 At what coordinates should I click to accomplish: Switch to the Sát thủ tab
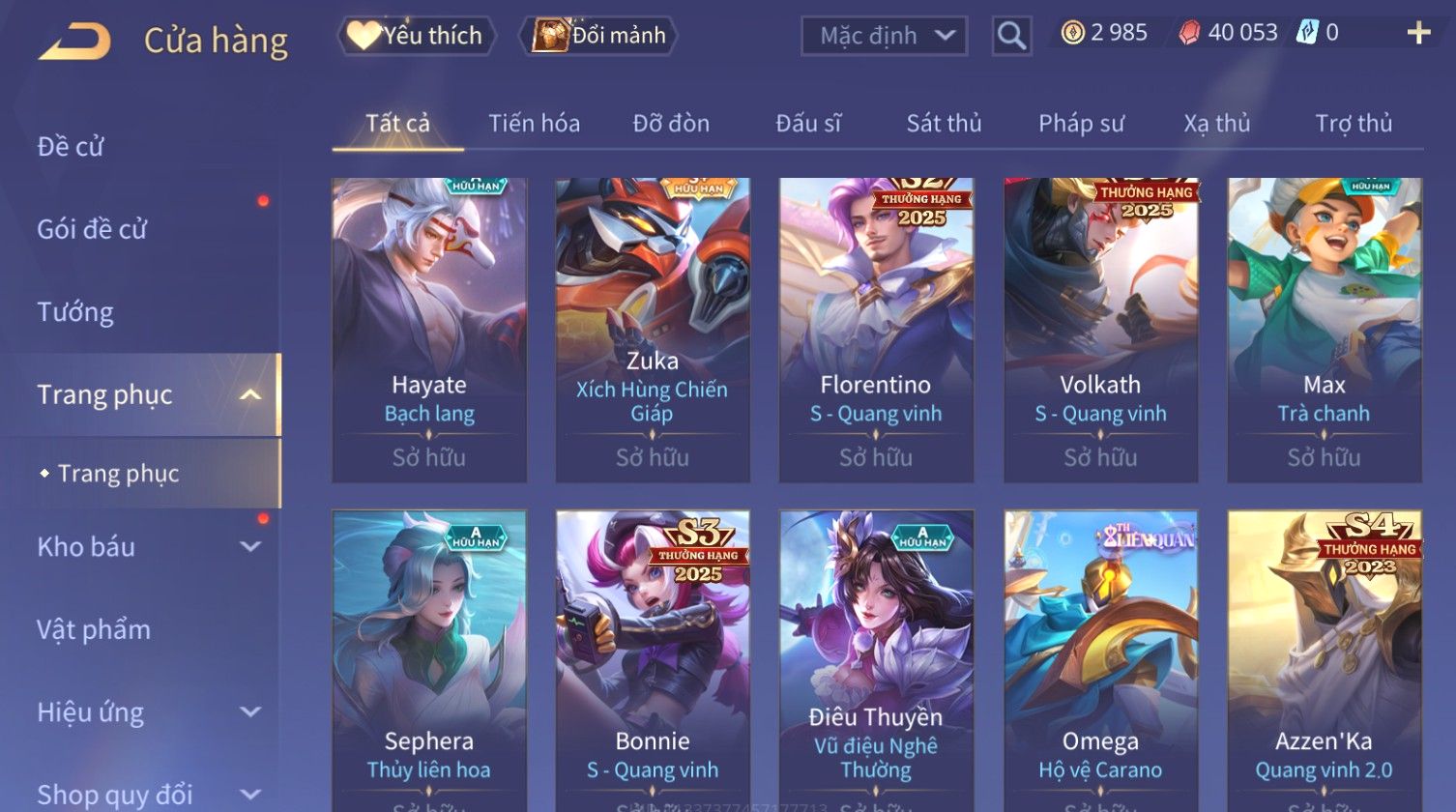pyautogui.click(x=944, y=124)
